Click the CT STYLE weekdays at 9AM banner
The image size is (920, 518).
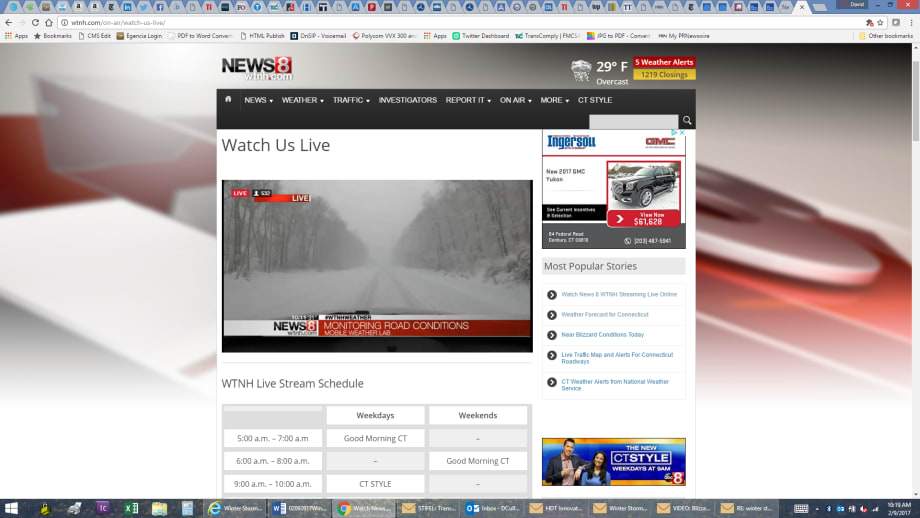click(x=613, y=462)
